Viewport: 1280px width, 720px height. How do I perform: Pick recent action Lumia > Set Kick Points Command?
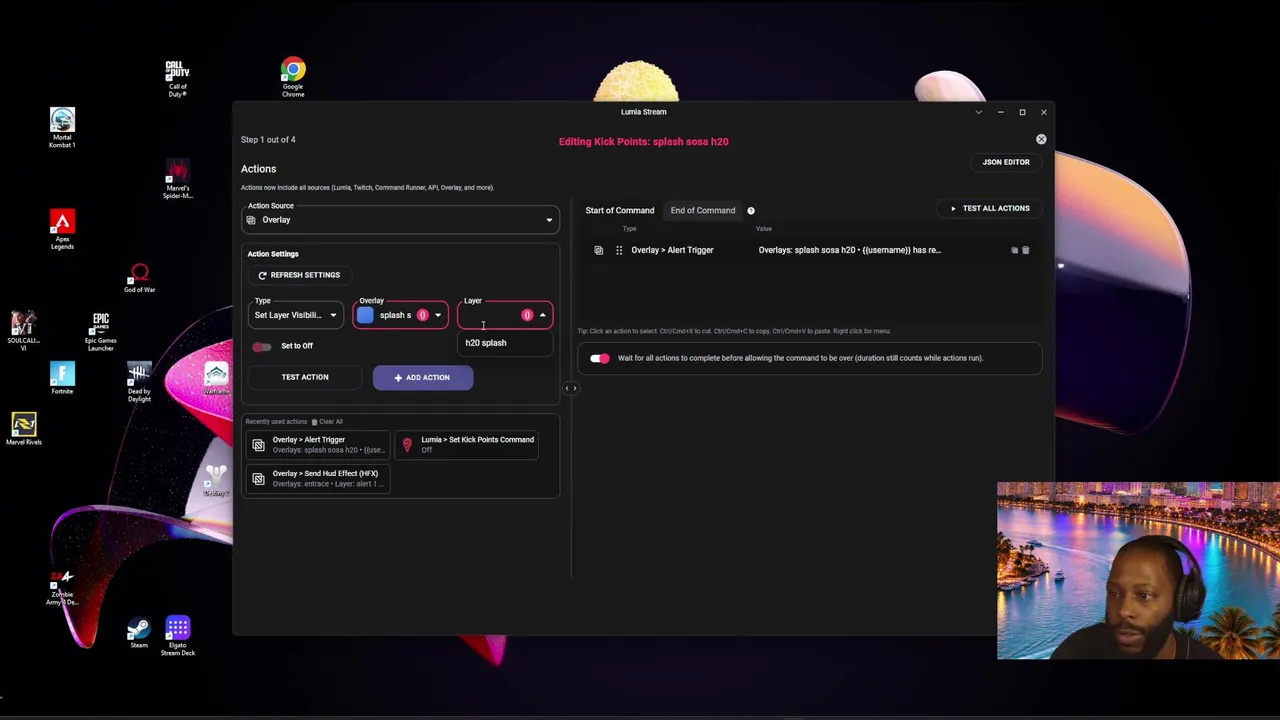[x=468, y=444]
